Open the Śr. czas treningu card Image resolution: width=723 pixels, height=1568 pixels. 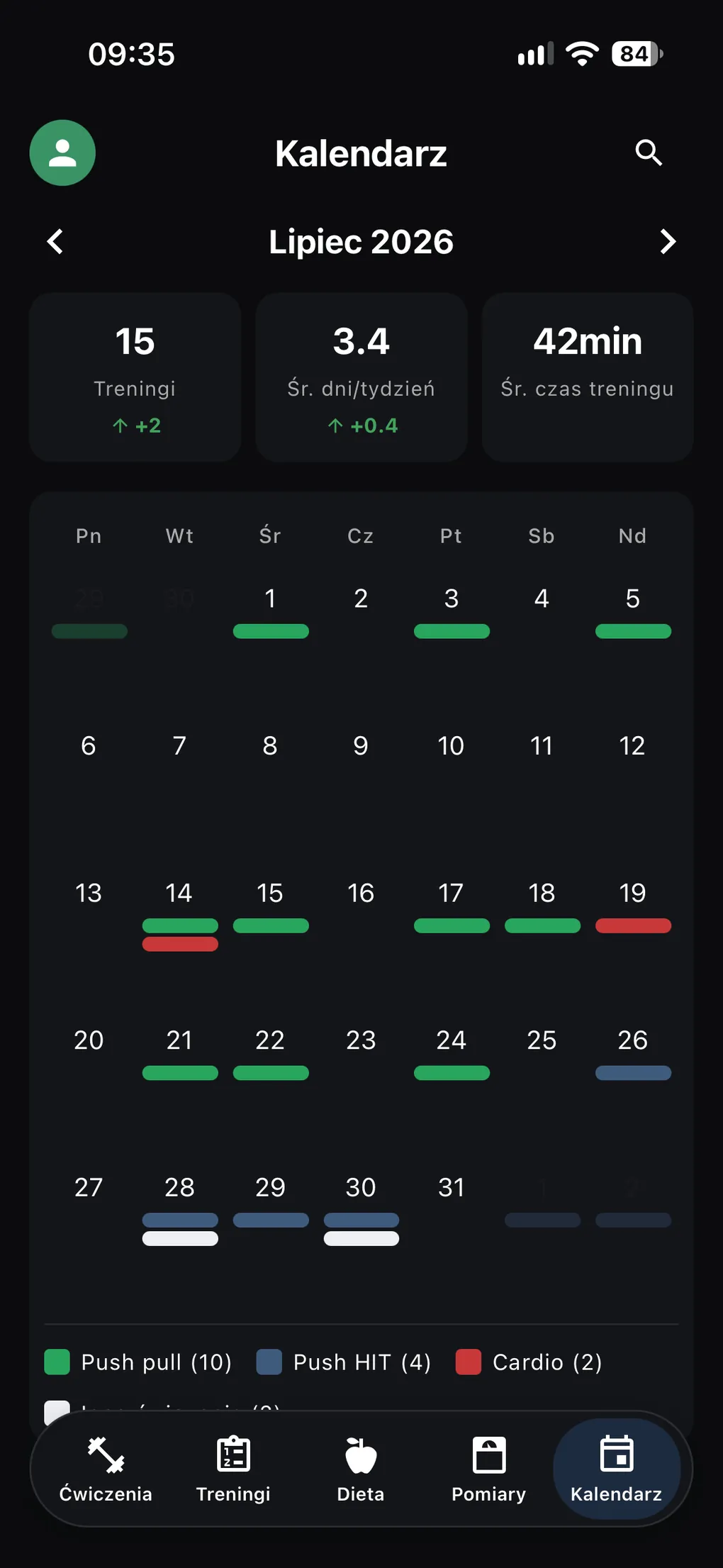[588, 377]
